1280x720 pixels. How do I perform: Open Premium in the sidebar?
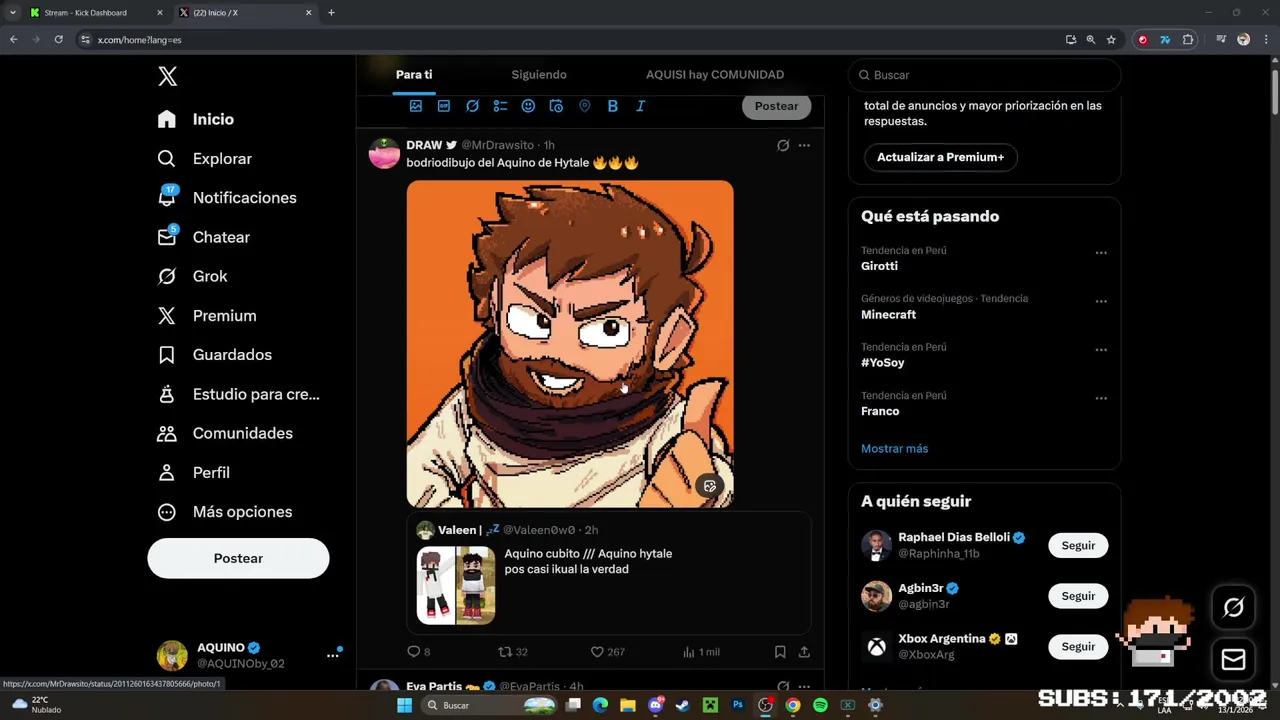click(x=207, y=315)
